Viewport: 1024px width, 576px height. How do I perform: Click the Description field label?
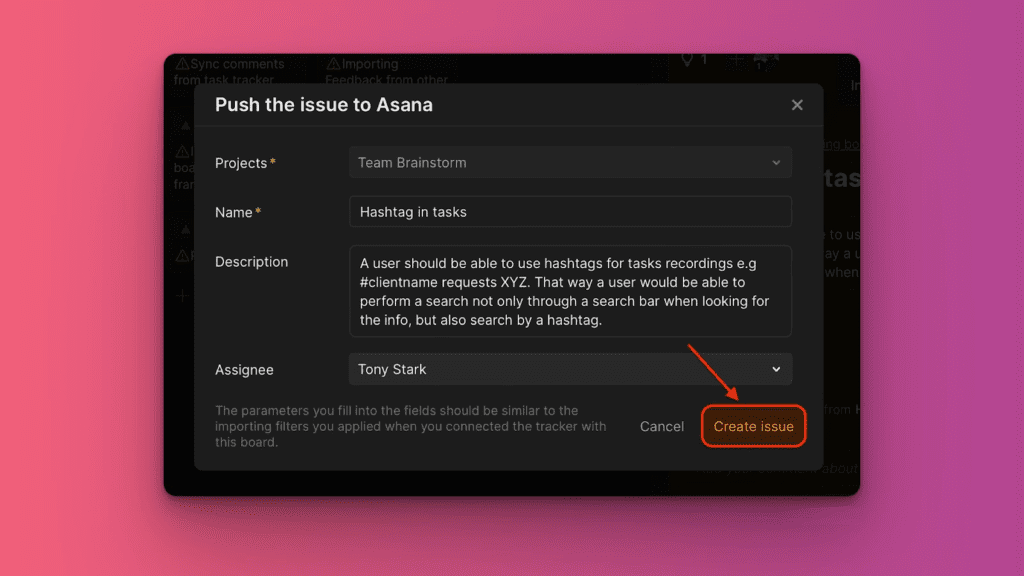point(251,262)
